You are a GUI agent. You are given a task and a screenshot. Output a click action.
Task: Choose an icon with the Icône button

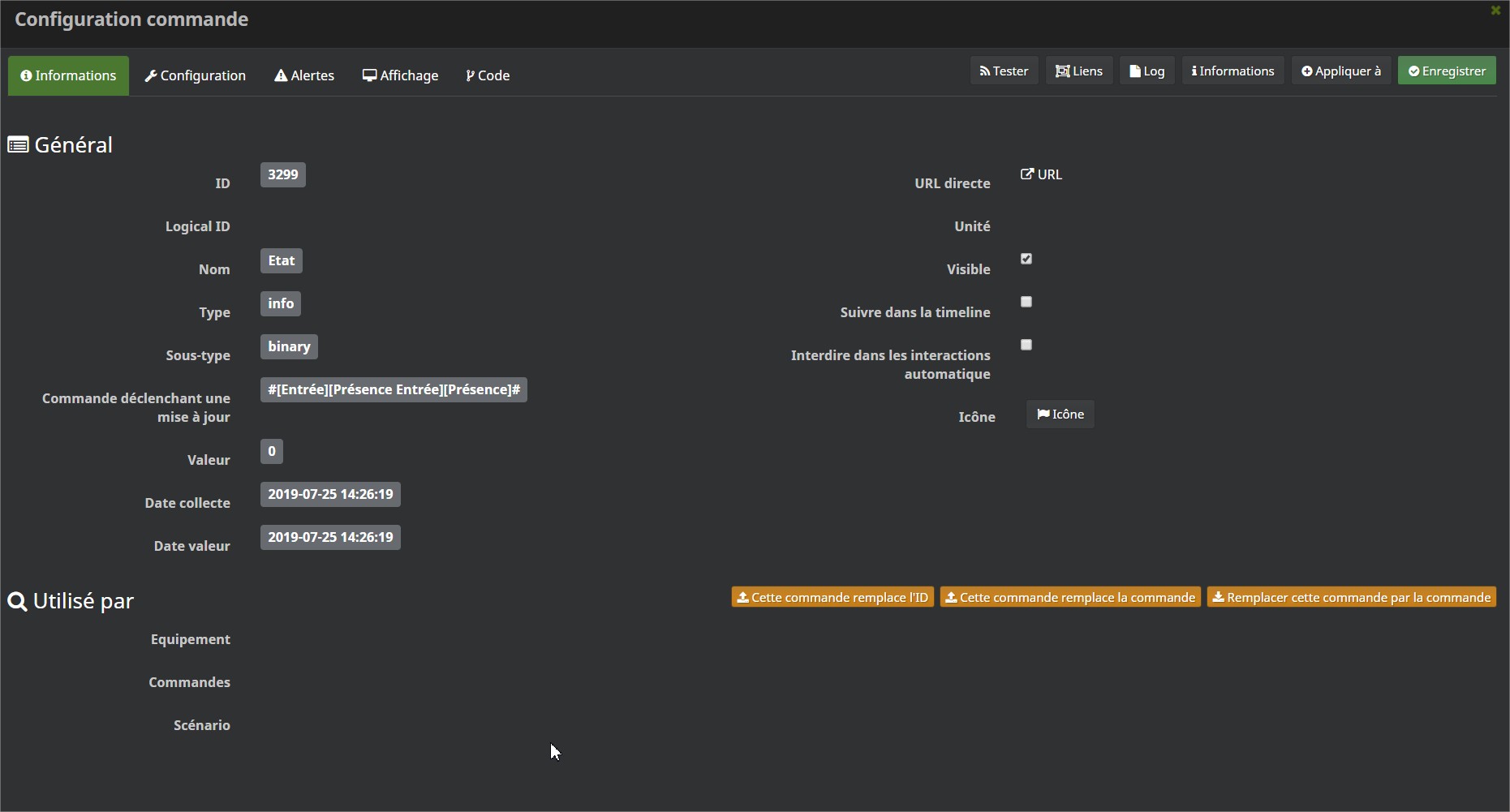click(x=1060, y=414)
